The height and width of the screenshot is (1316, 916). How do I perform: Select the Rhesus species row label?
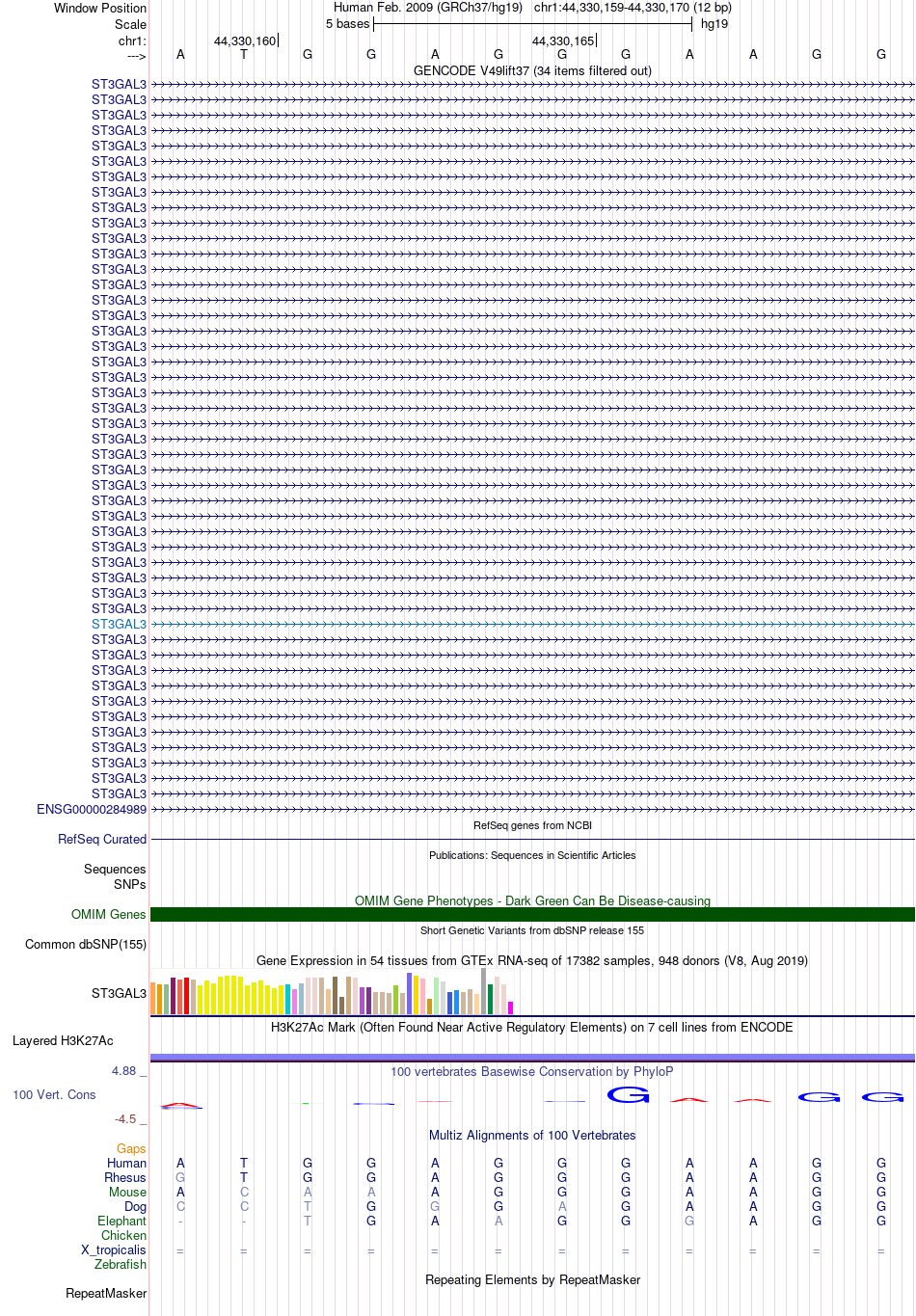(125, 1177)
